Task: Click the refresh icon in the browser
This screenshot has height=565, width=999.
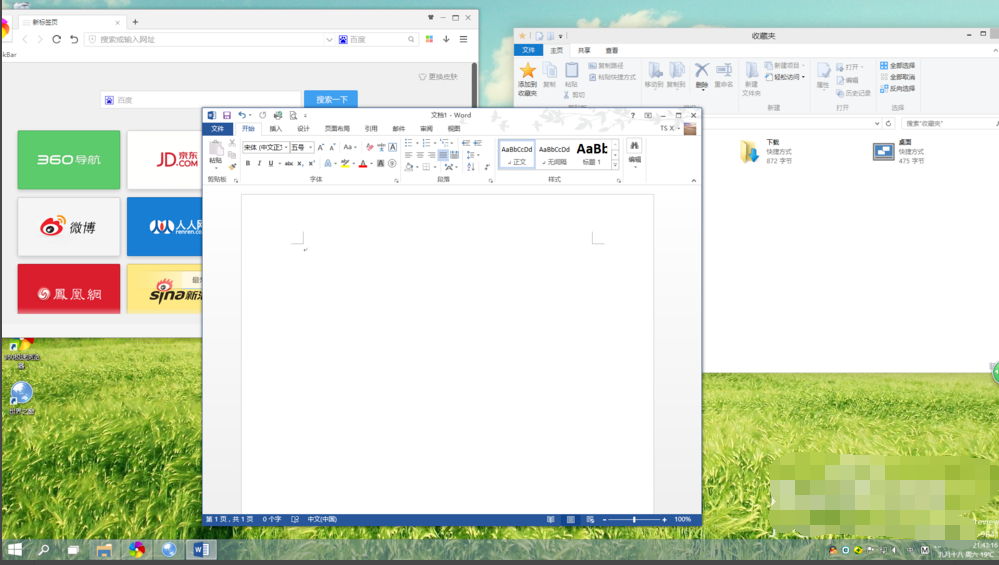Action: click(x=57, y=39)
